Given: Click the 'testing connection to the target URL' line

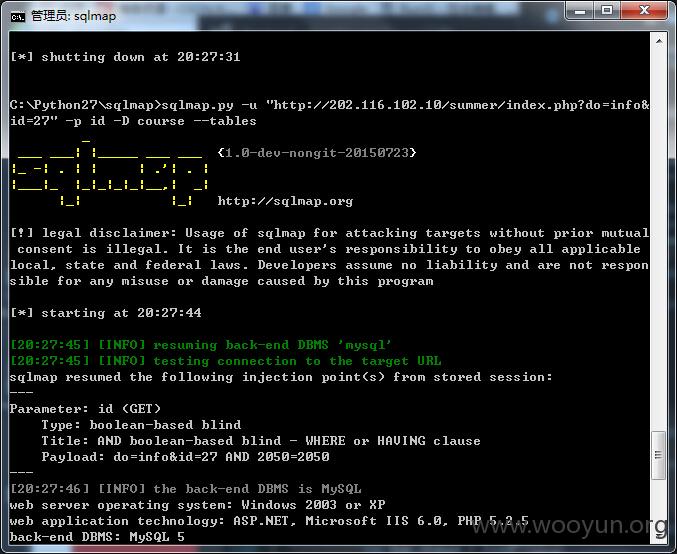Looking at the screenshot, I should point(225,361).
